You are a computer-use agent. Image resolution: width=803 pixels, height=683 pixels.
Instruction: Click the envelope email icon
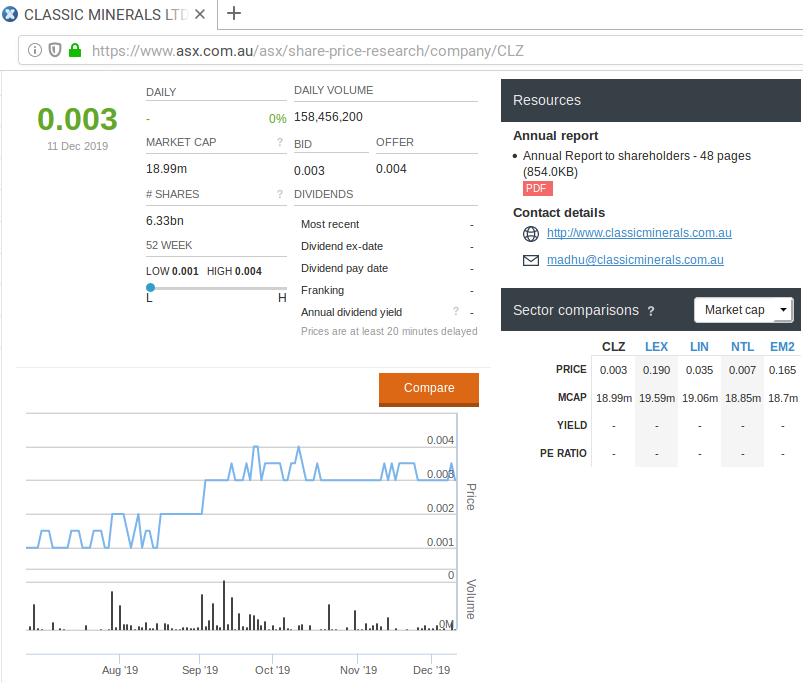click(531, 260)
